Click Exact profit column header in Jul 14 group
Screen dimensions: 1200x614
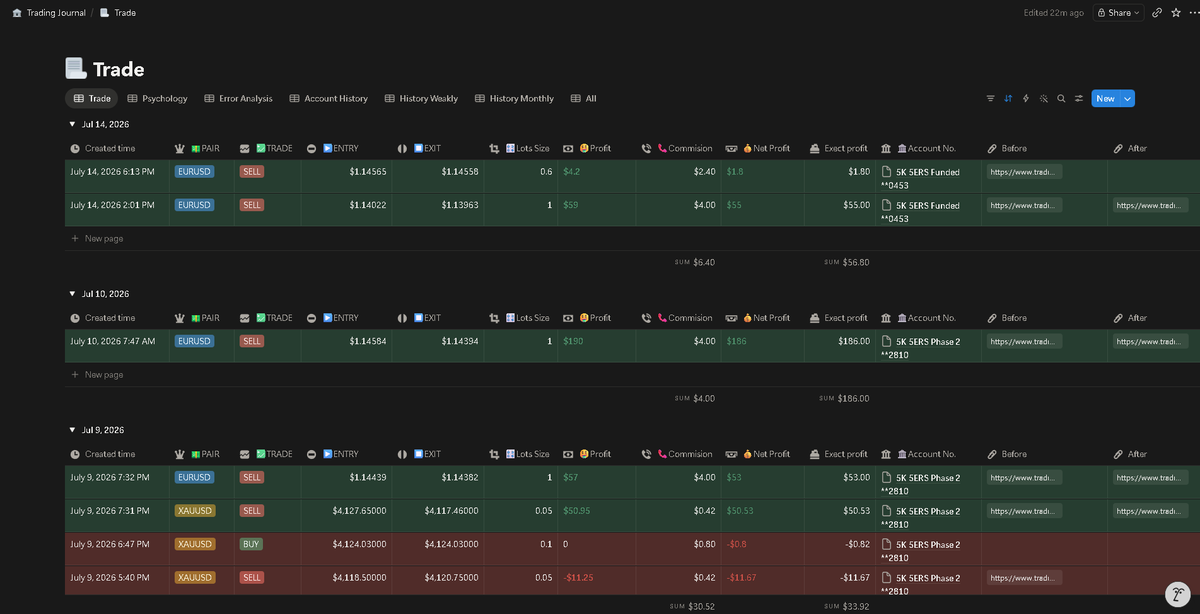click(840, 149)
